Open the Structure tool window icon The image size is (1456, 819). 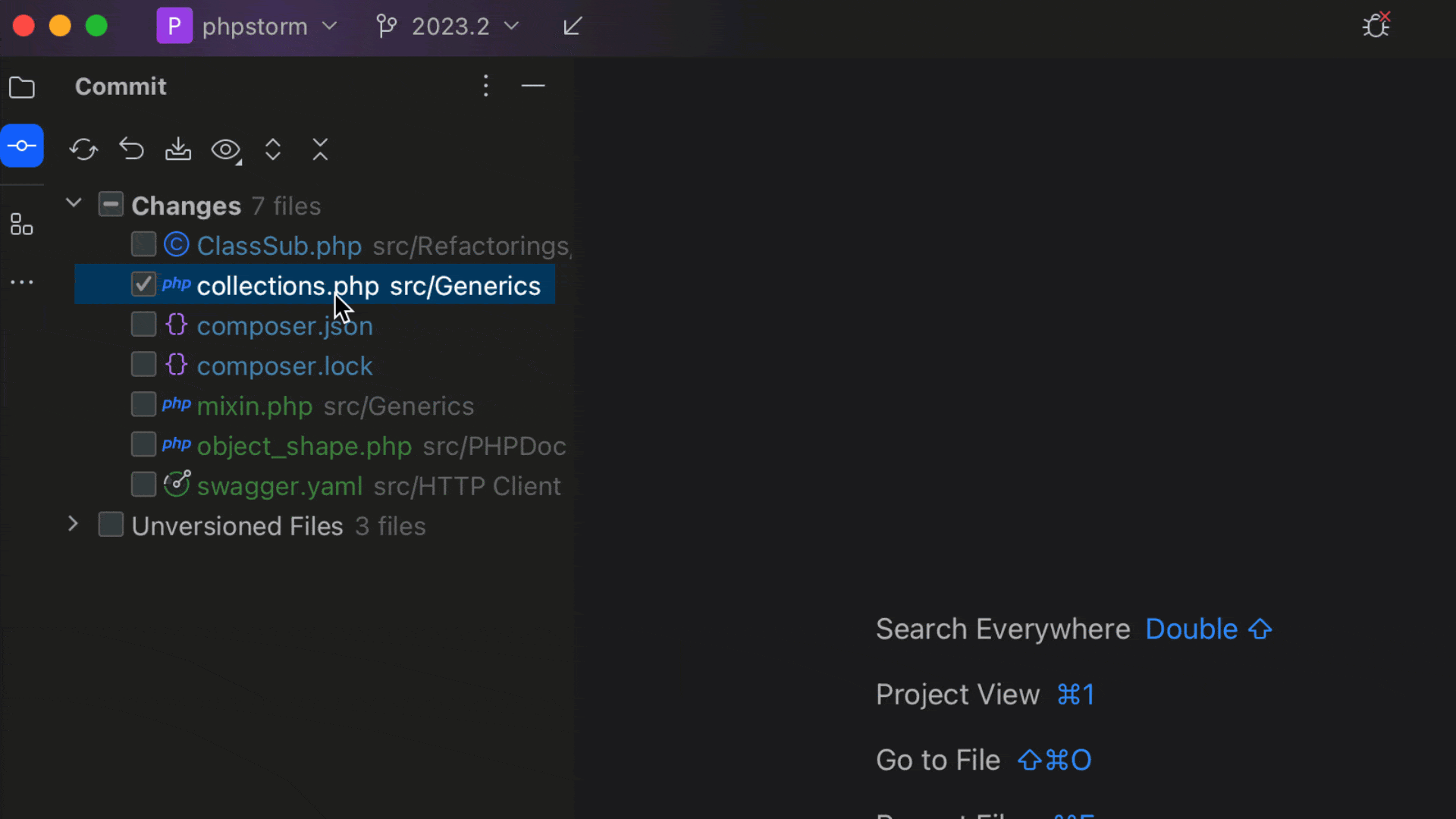pos(22,224)
